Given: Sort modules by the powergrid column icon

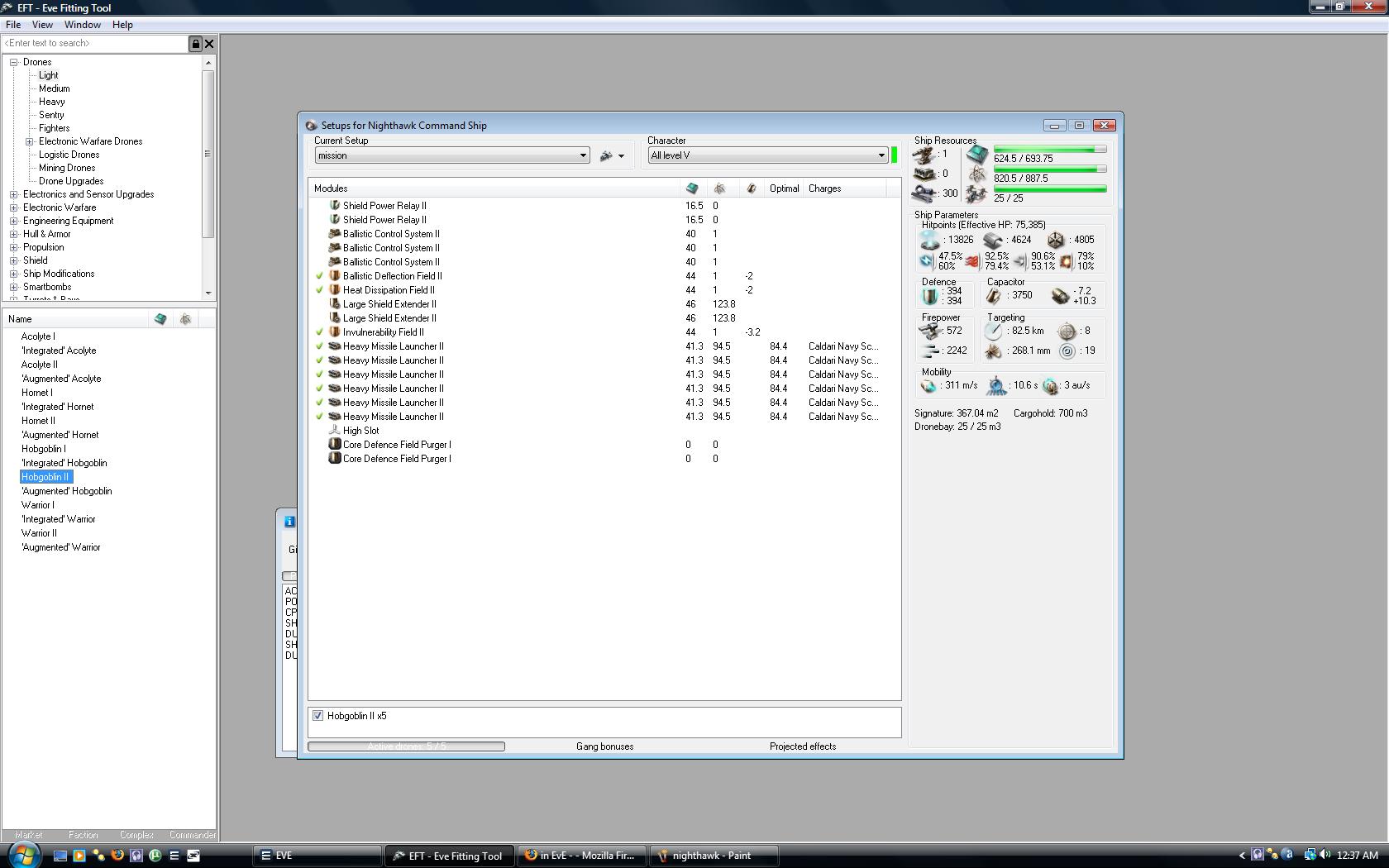Looking at the screenshot, I should pos(719,188).
